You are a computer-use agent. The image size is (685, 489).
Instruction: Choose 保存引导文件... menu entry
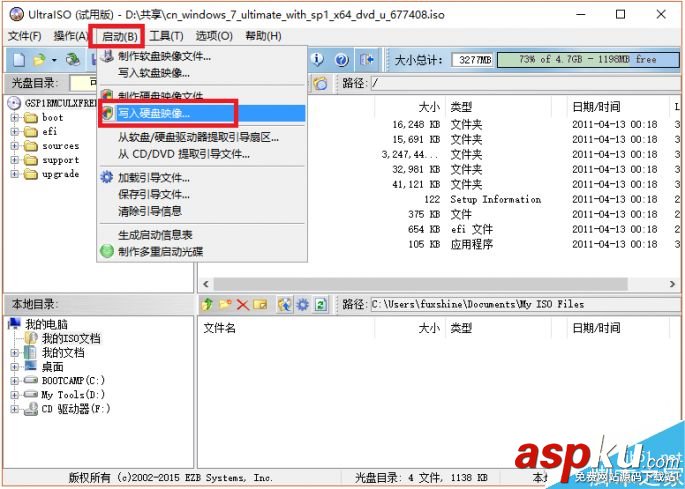pos(202,194)
